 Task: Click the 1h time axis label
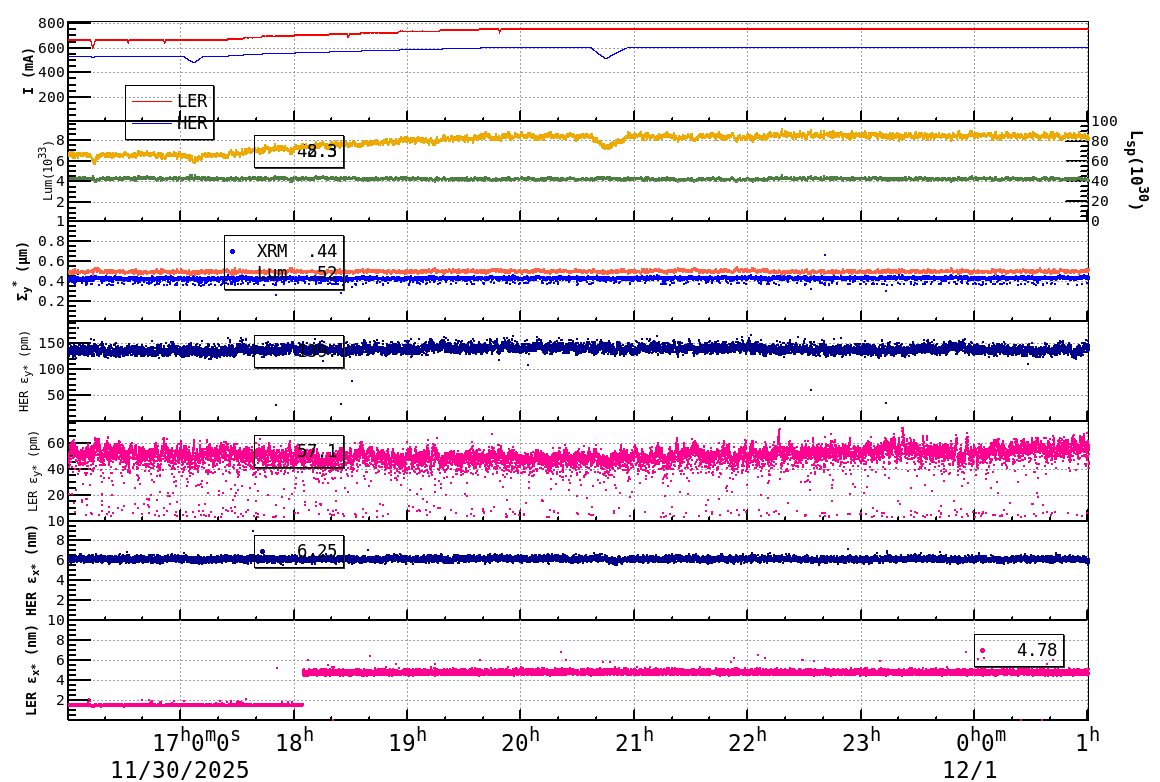[x=1088, y=741]
